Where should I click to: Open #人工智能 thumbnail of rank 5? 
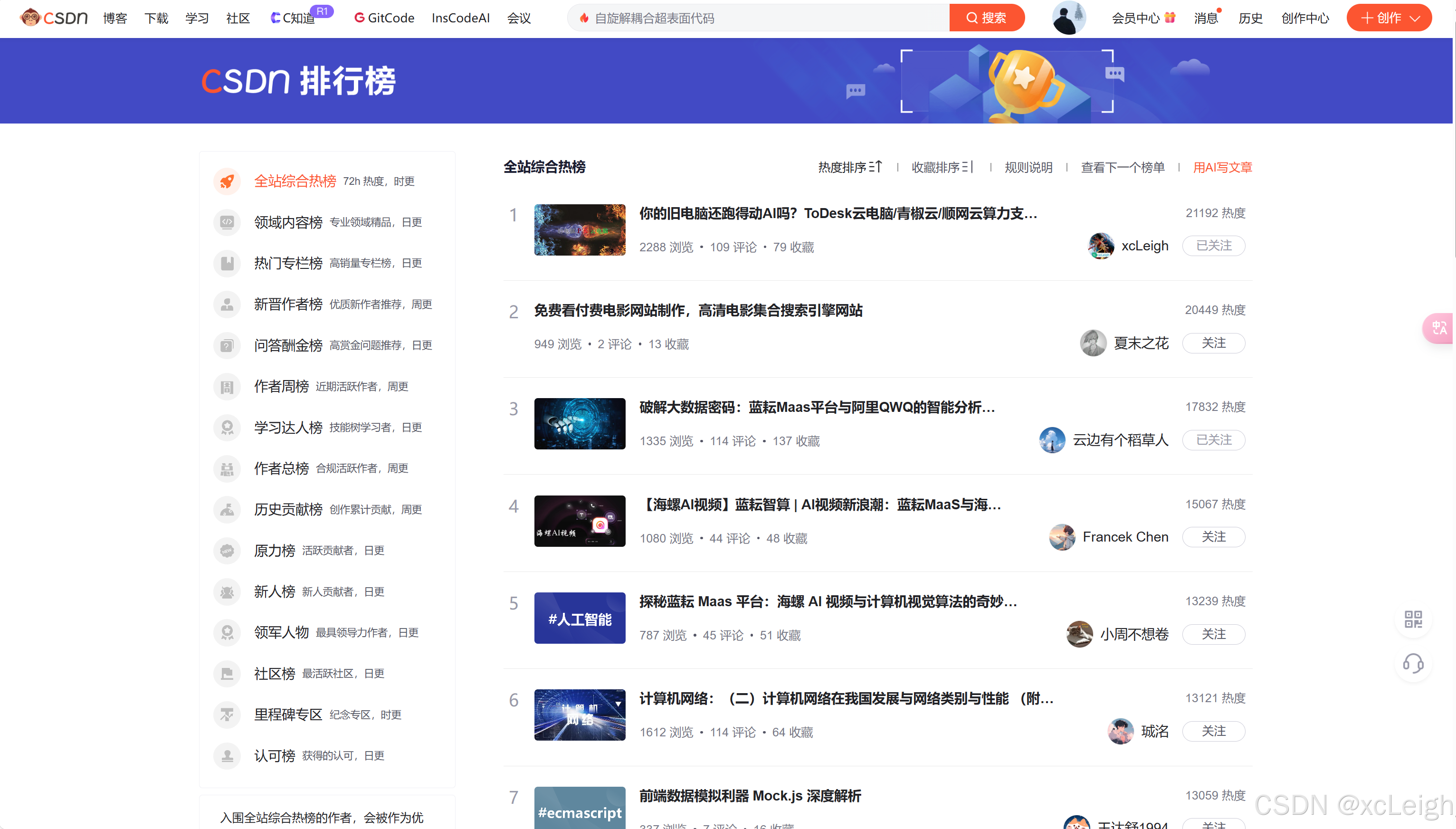580,618
